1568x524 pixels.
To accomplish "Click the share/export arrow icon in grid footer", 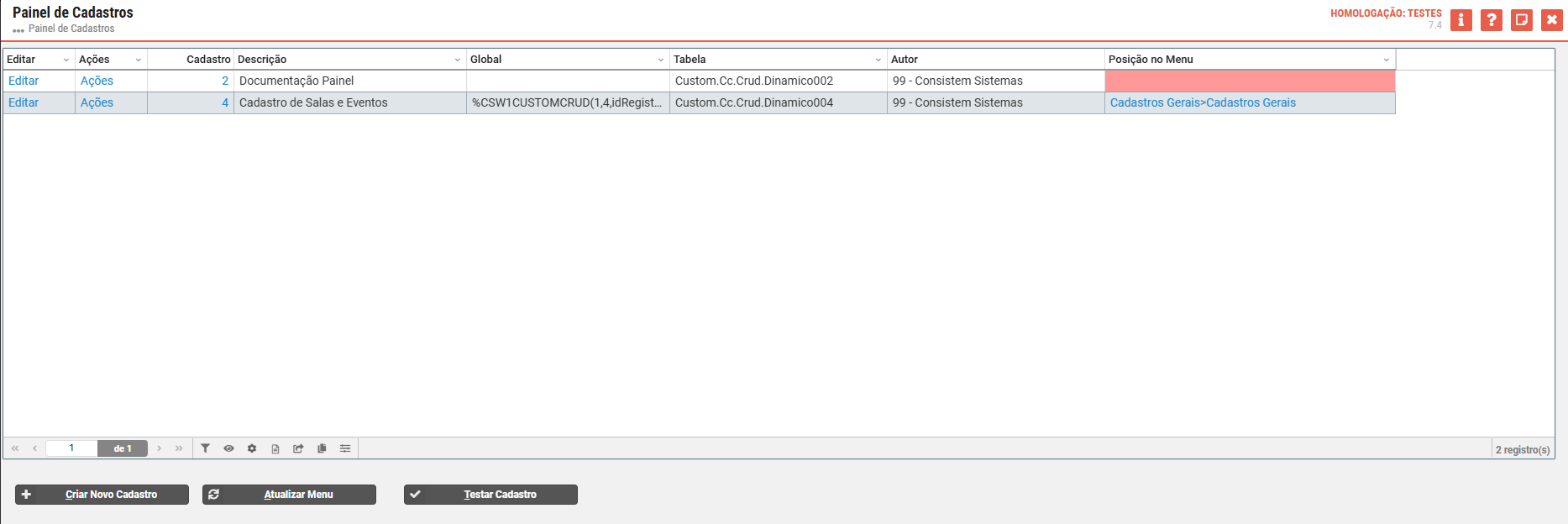I will pyautogui.click(x=298, y=448).
